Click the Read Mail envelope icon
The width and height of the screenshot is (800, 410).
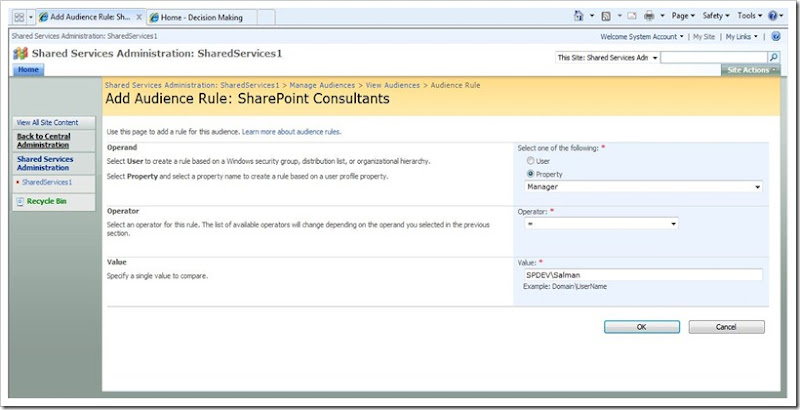click(x=632, y=16)
